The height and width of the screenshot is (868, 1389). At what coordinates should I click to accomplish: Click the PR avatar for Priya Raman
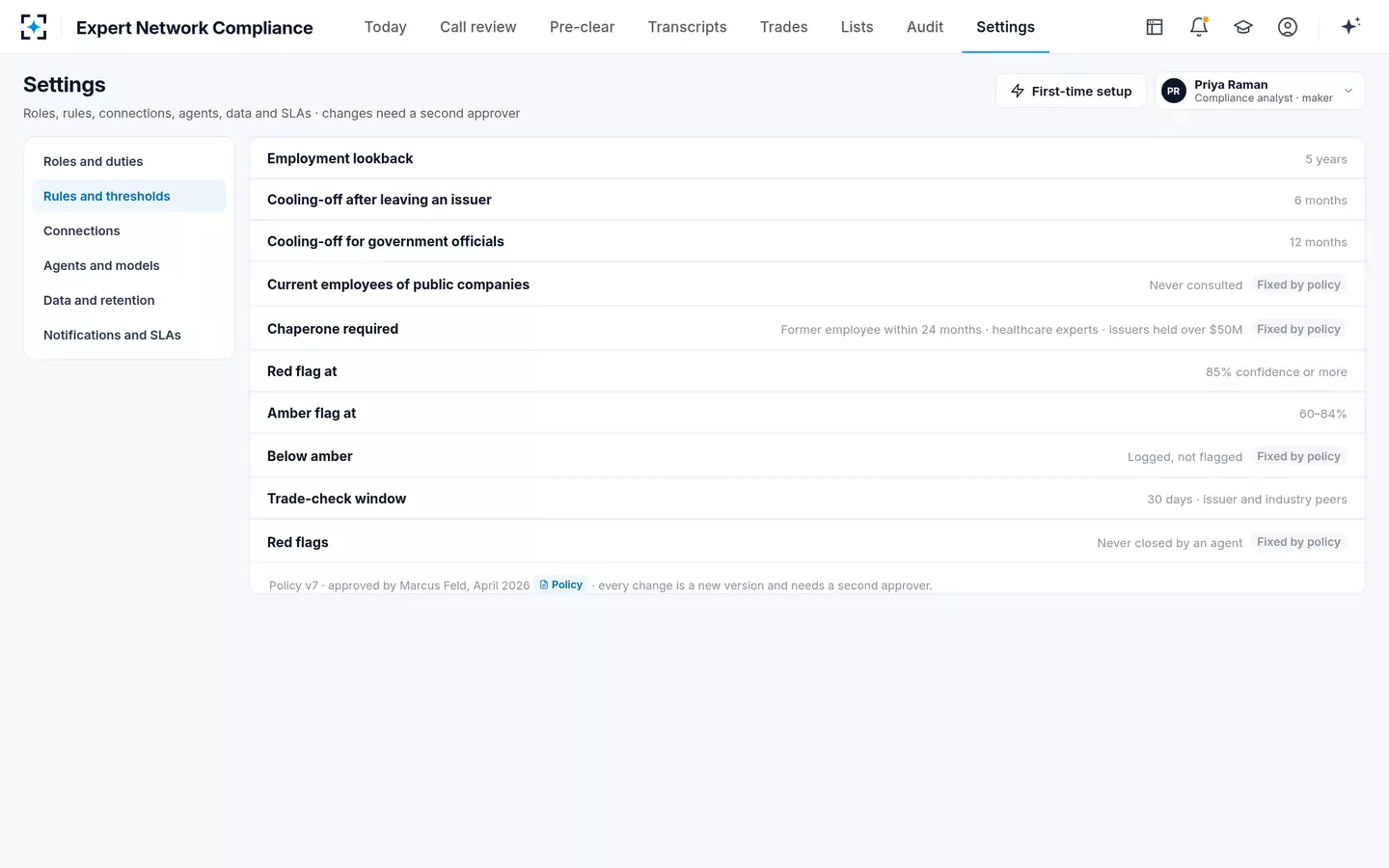pyautogui.click(x=1174, y=91)
